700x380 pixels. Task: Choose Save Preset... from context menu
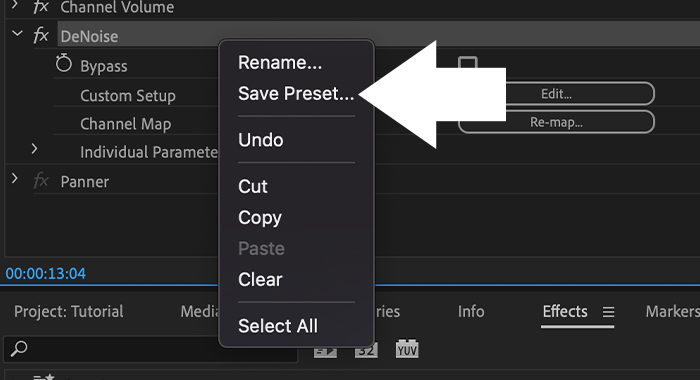point(296,93)
